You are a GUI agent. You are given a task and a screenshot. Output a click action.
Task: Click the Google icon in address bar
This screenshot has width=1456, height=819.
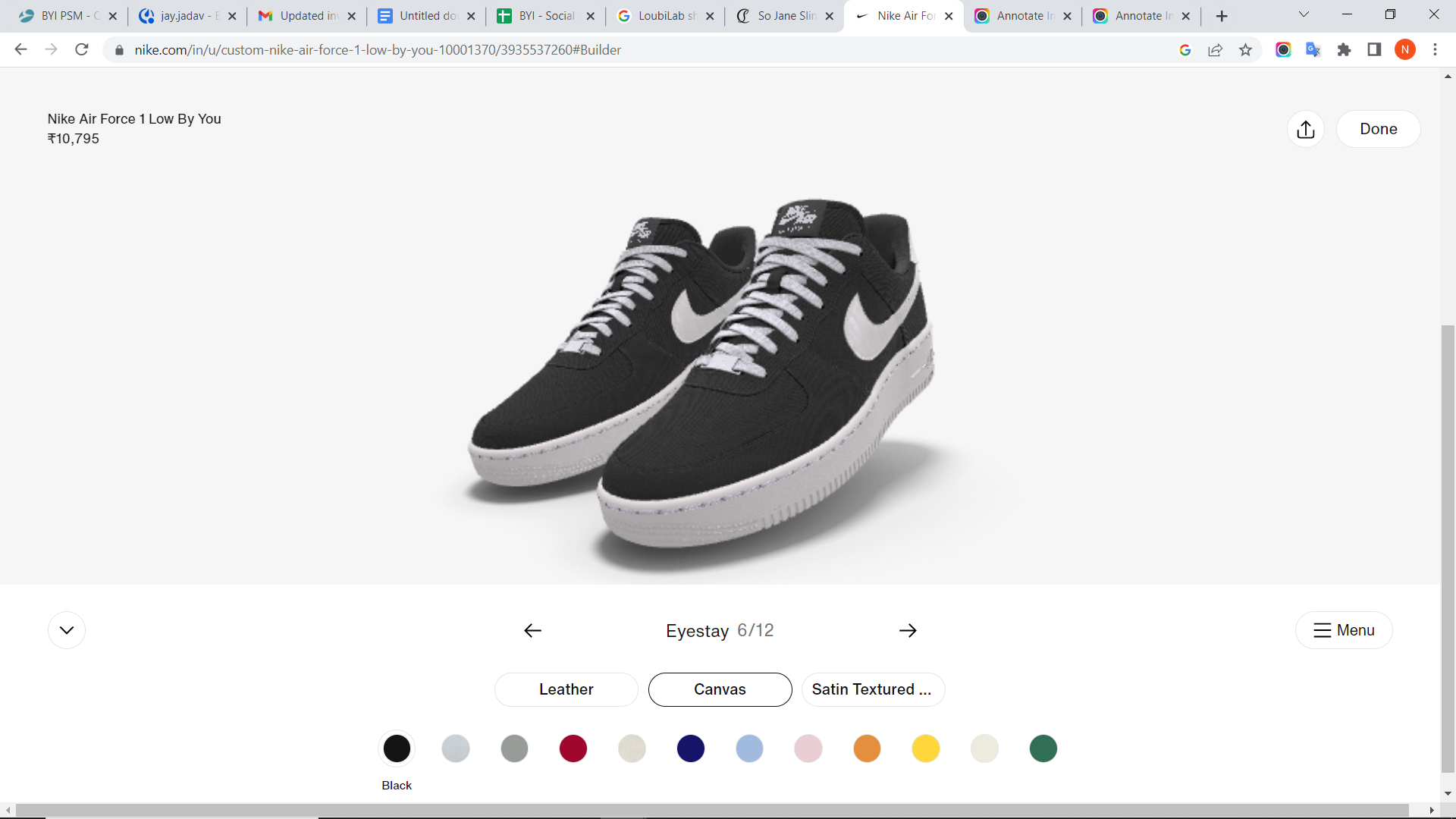coord(1185,50)
